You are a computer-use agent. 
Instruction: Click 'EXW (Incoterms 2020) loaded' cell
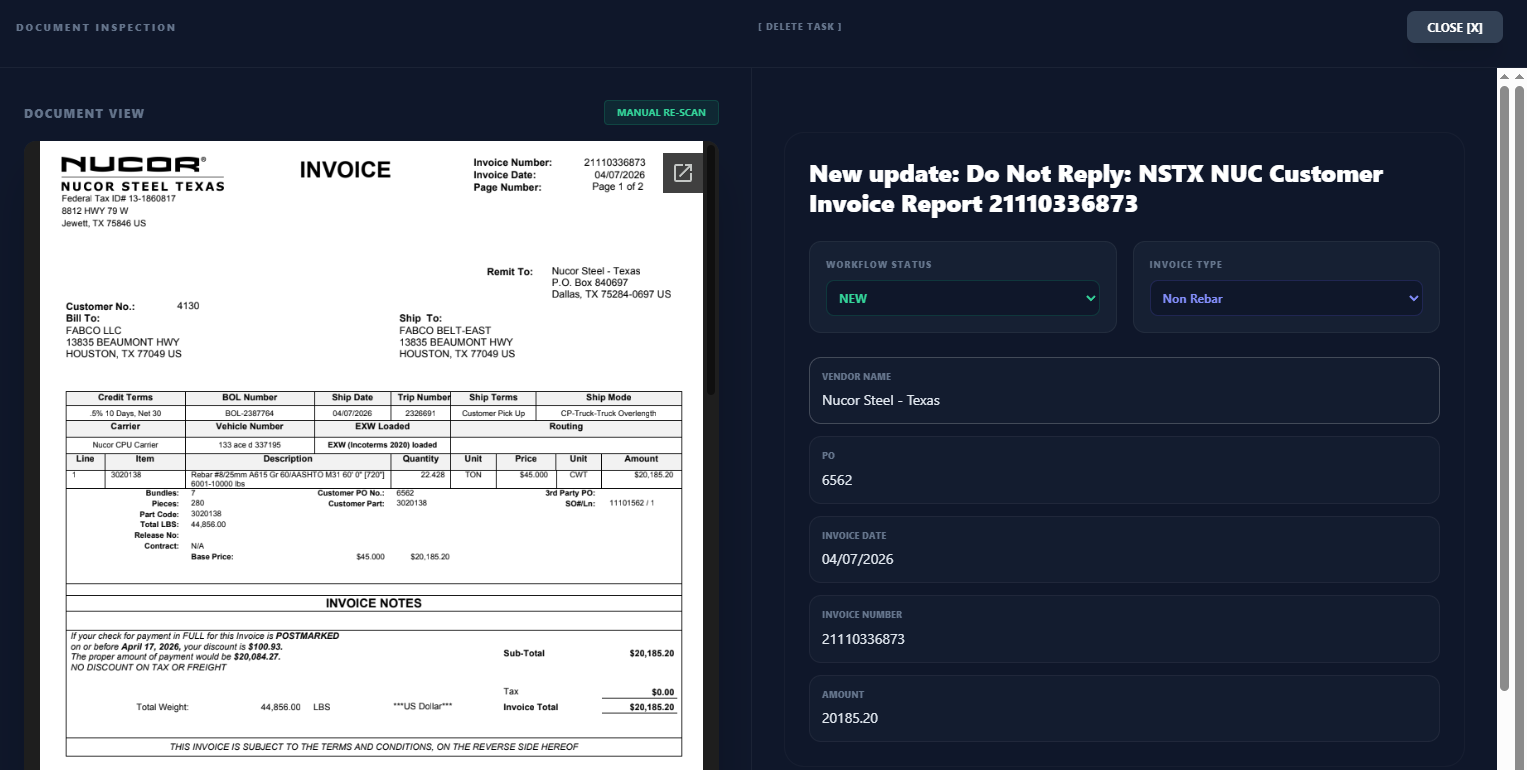pyautogui.click(x=383, y=445)
